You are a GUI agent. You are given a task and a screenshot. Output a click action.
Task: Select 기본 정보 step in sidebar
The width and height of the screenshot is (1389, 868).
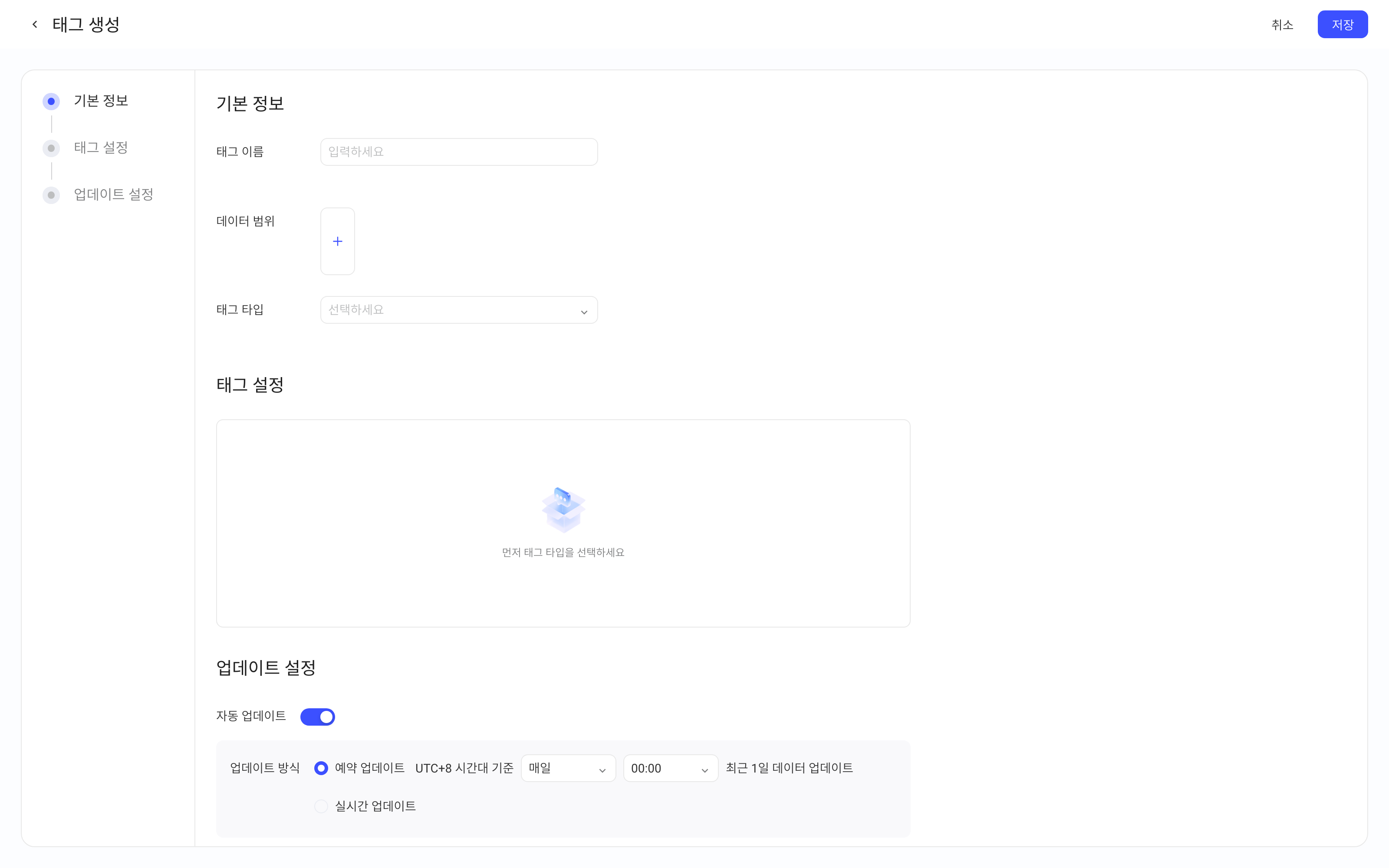[101, 102]
